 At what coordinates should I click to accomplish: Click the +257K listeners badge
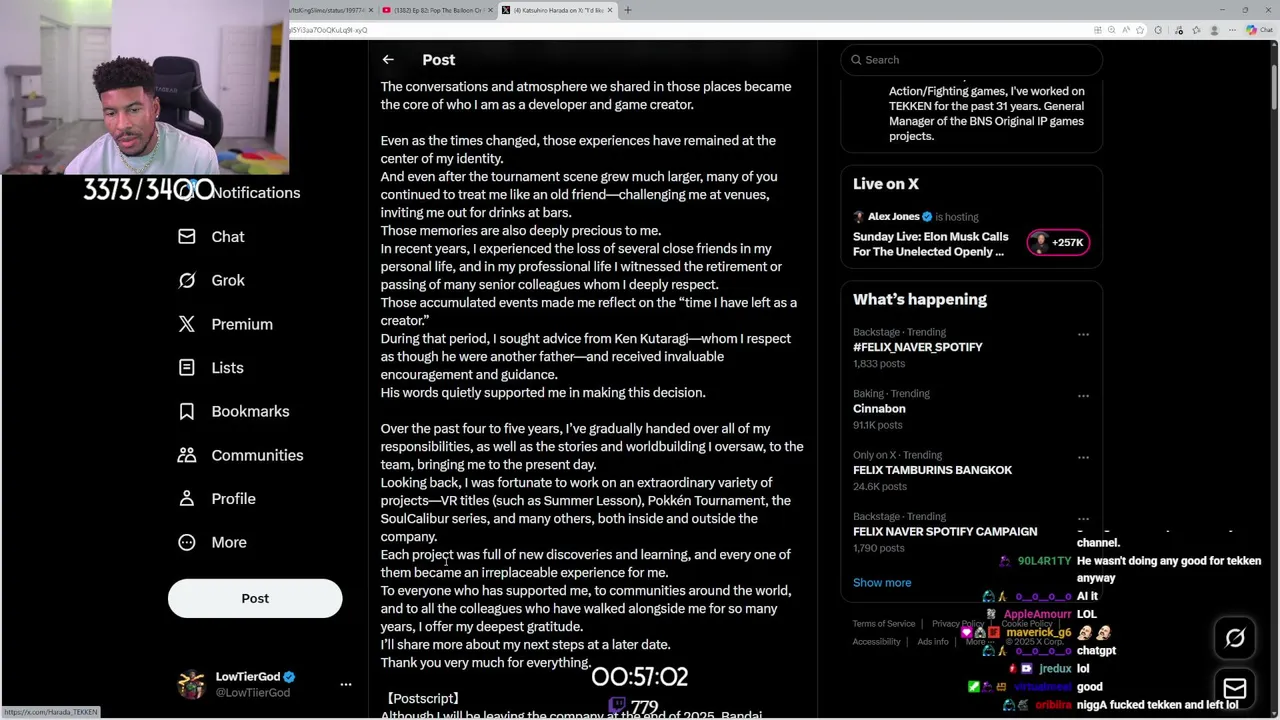tap(1058, 242)
